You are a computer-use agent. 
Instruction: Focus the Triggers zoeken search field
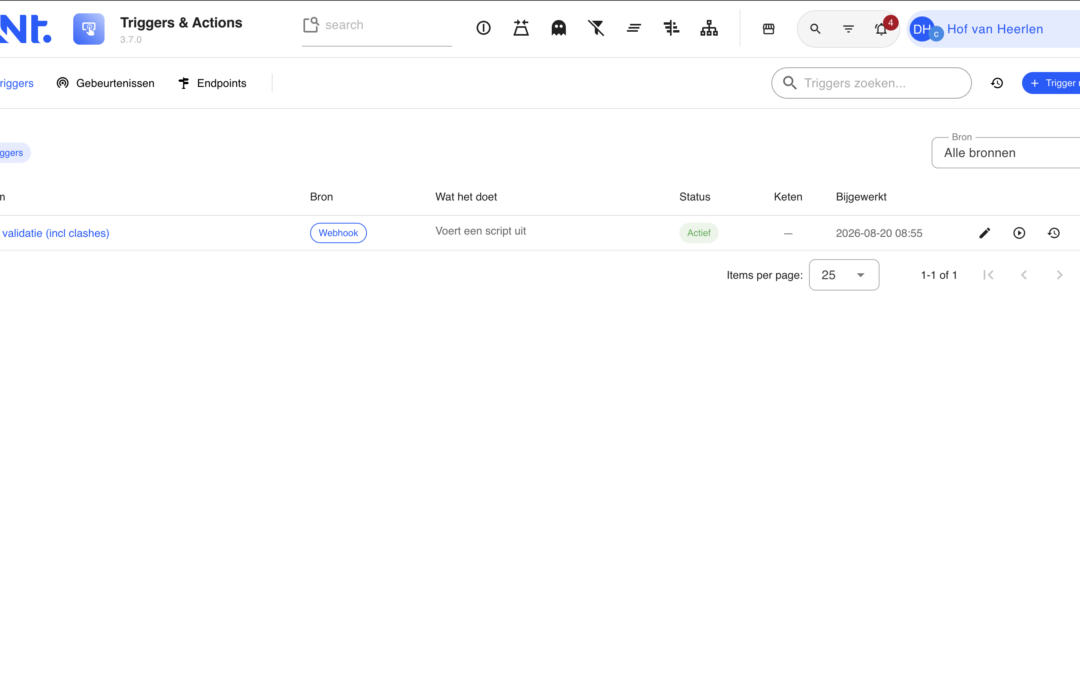(871, 83)
